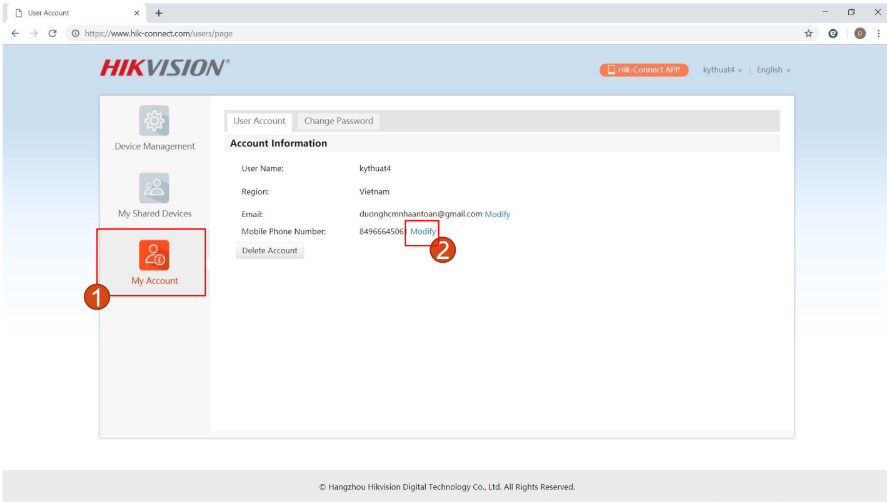This screenshot has width=887, height=502.
Task: Open the English language dropdown
Action: coord(773,70)
